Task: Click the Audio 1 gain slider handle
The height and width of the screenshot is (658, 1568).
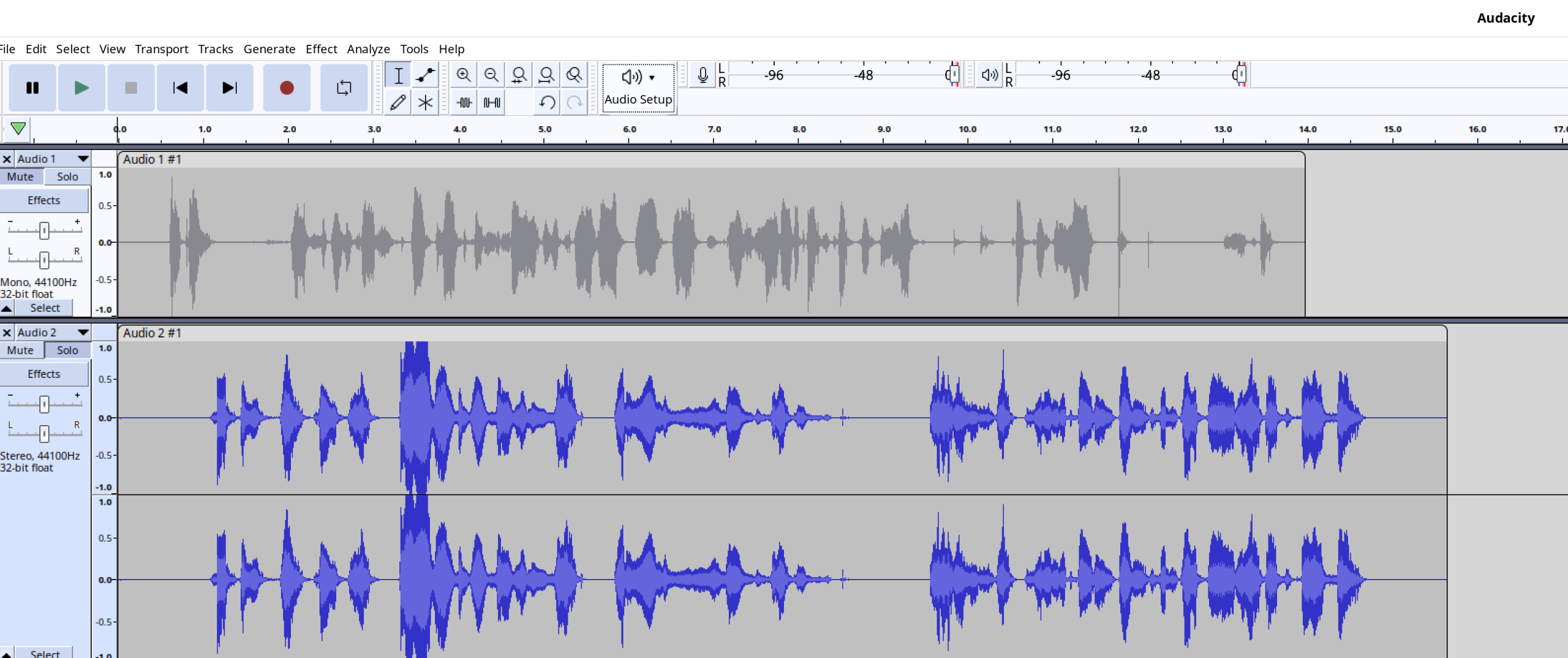Action: tap(44, 230)
